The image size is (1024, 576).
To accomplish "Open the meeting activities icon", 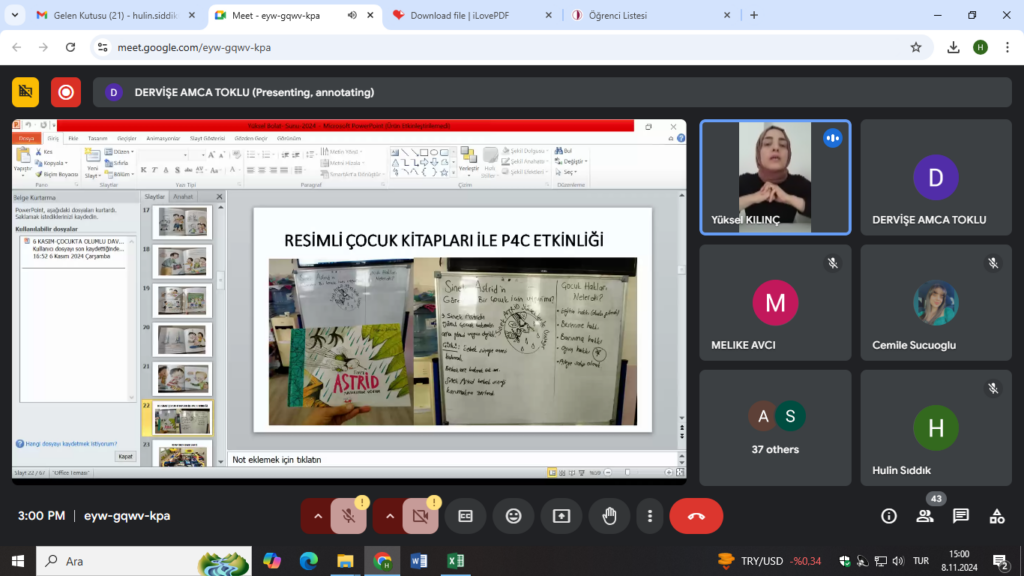I will pyautogui.click(x=996, y=516).
